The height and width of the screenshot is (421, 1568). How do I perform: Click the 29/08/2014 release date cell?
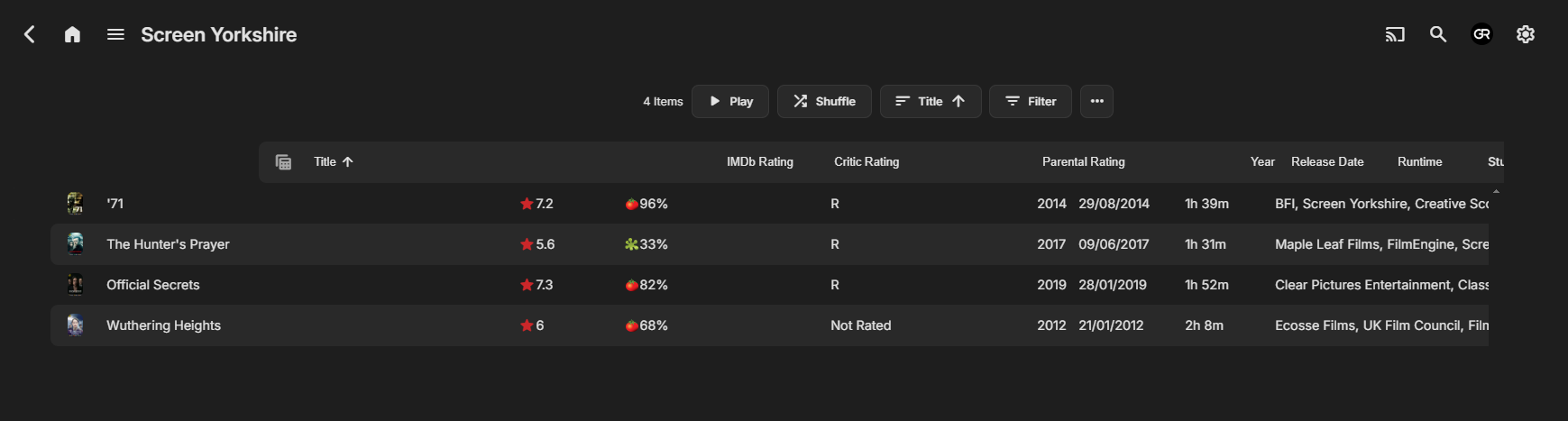[1114, 204]
